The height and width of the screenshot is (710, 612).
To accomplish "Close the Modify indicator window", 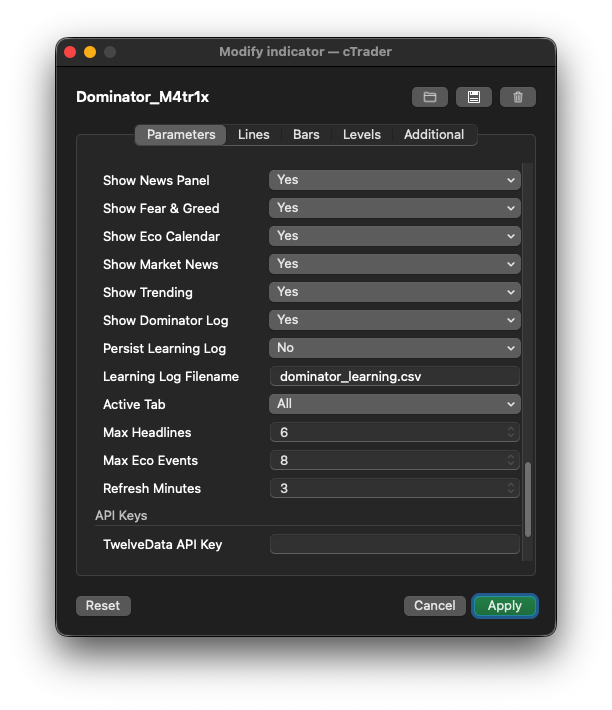I will point(70,52).
